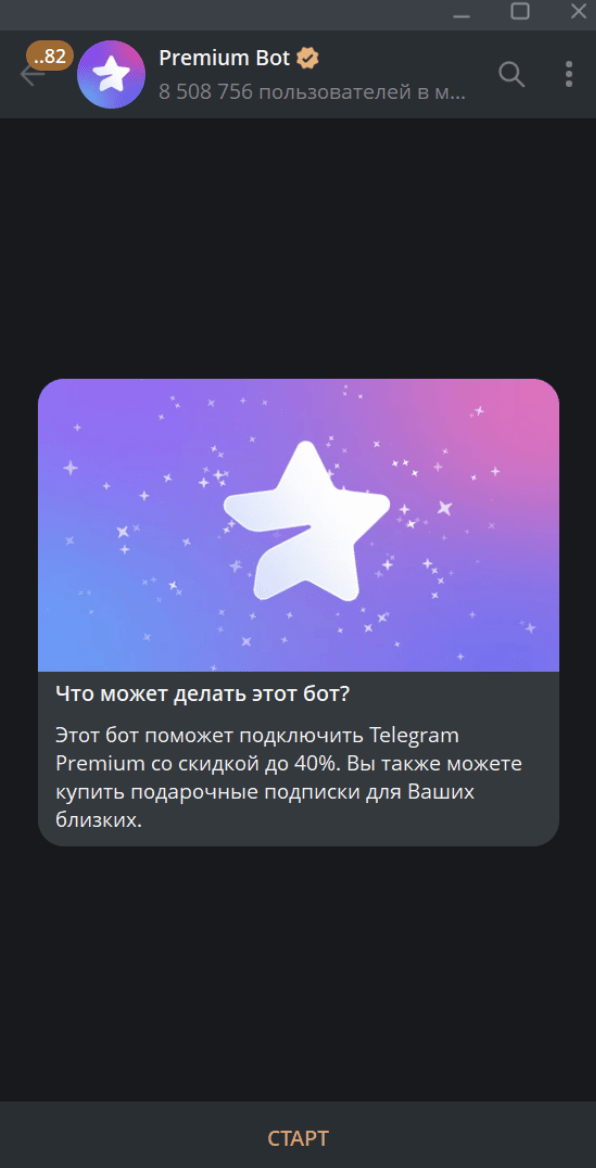
Task: Close the Telegram window
Action: pos(578,11)
